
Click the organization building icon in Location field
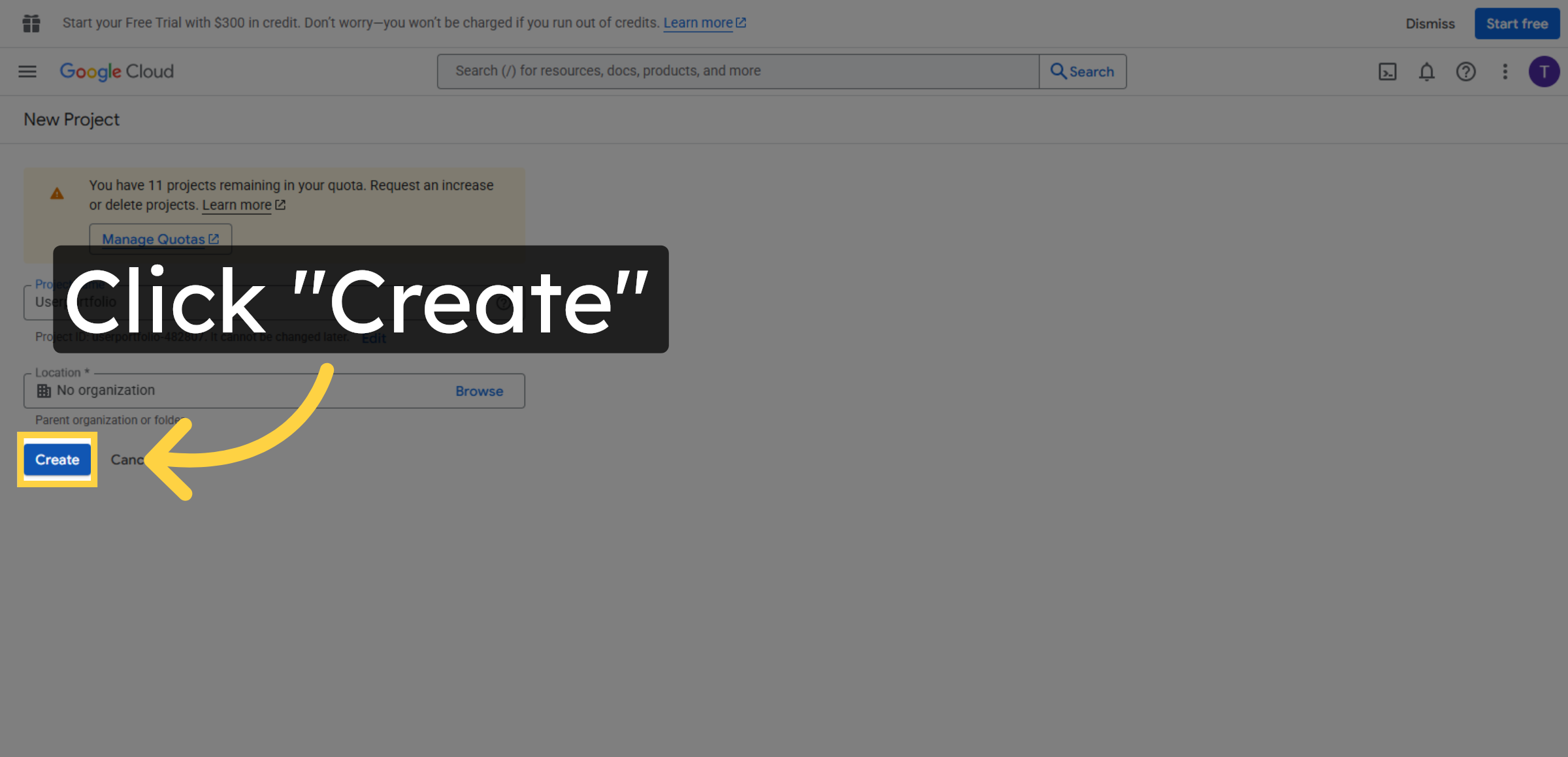(44, 390)
